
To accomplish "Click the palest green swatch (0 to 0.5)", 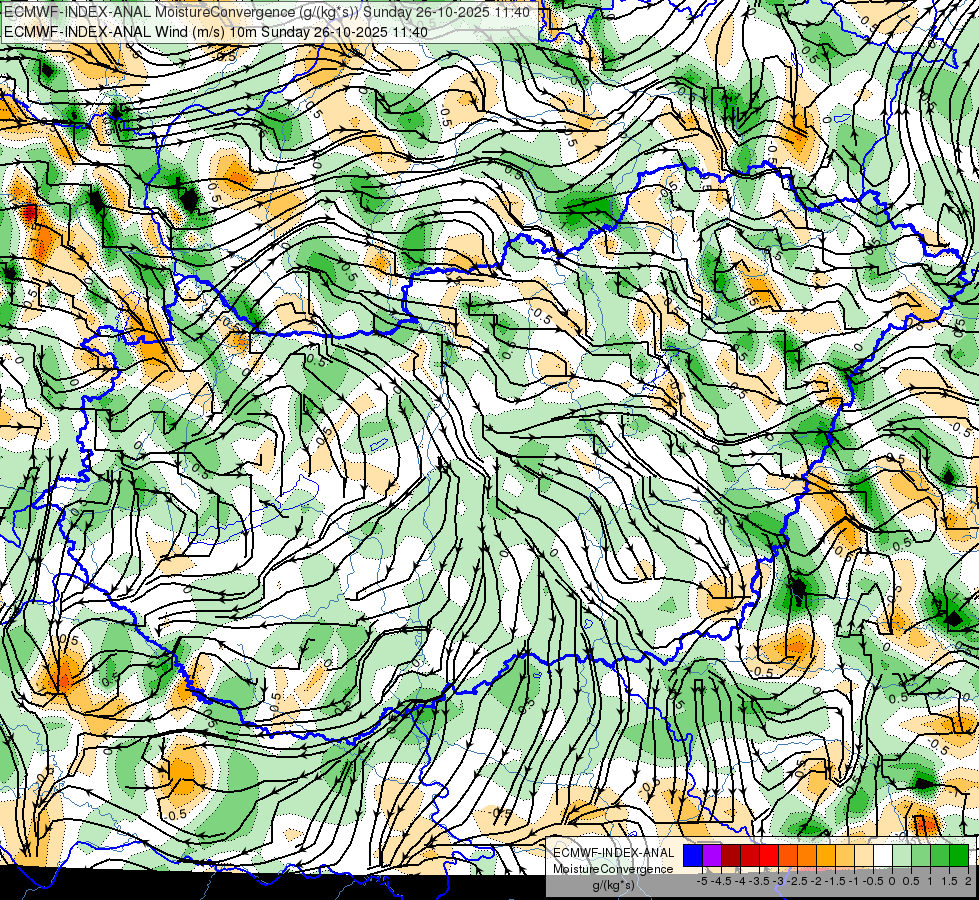I will point(902,856).
